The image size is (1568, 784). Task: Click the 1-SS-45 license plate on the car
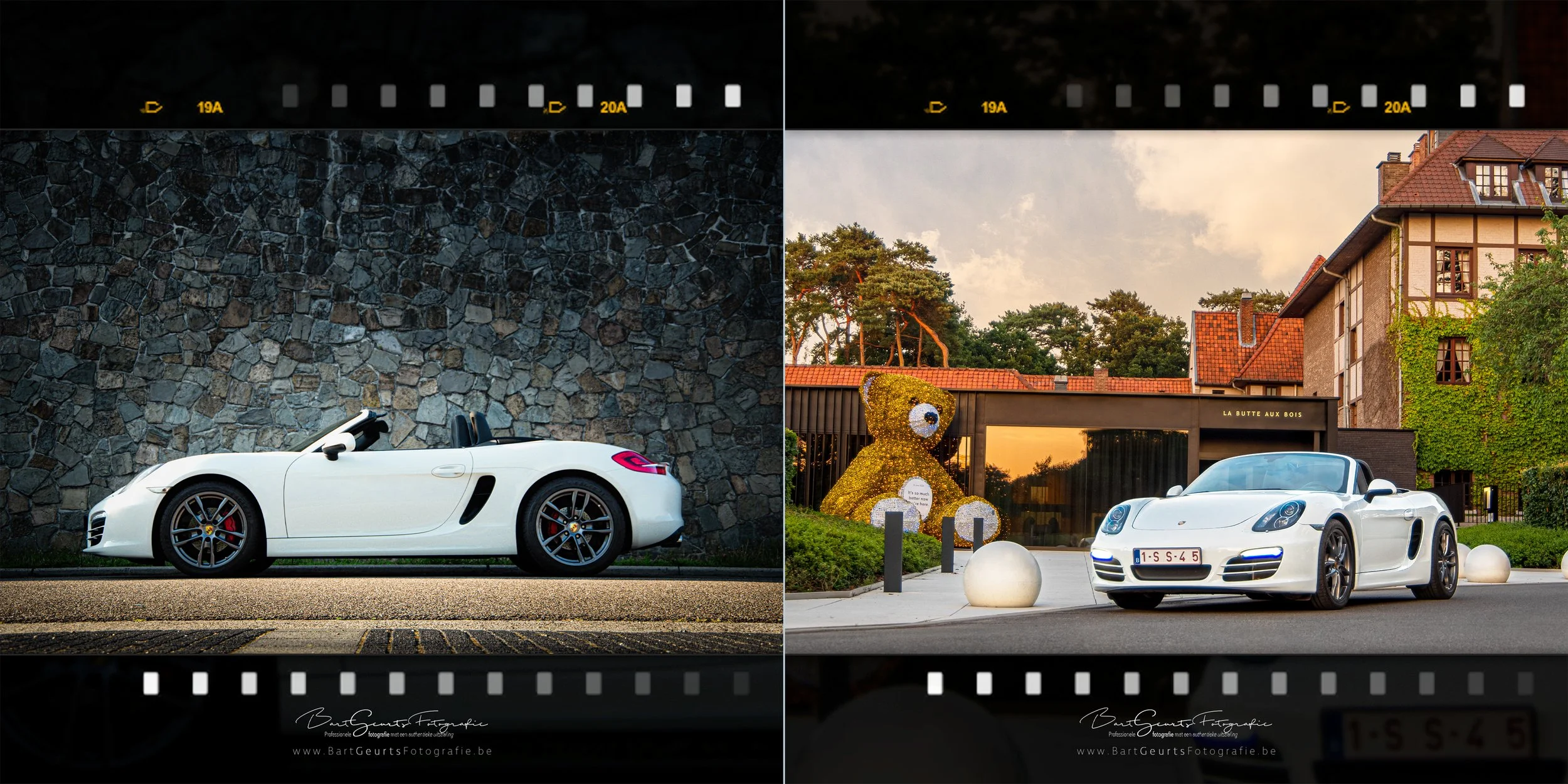[x=1167, y=556]
